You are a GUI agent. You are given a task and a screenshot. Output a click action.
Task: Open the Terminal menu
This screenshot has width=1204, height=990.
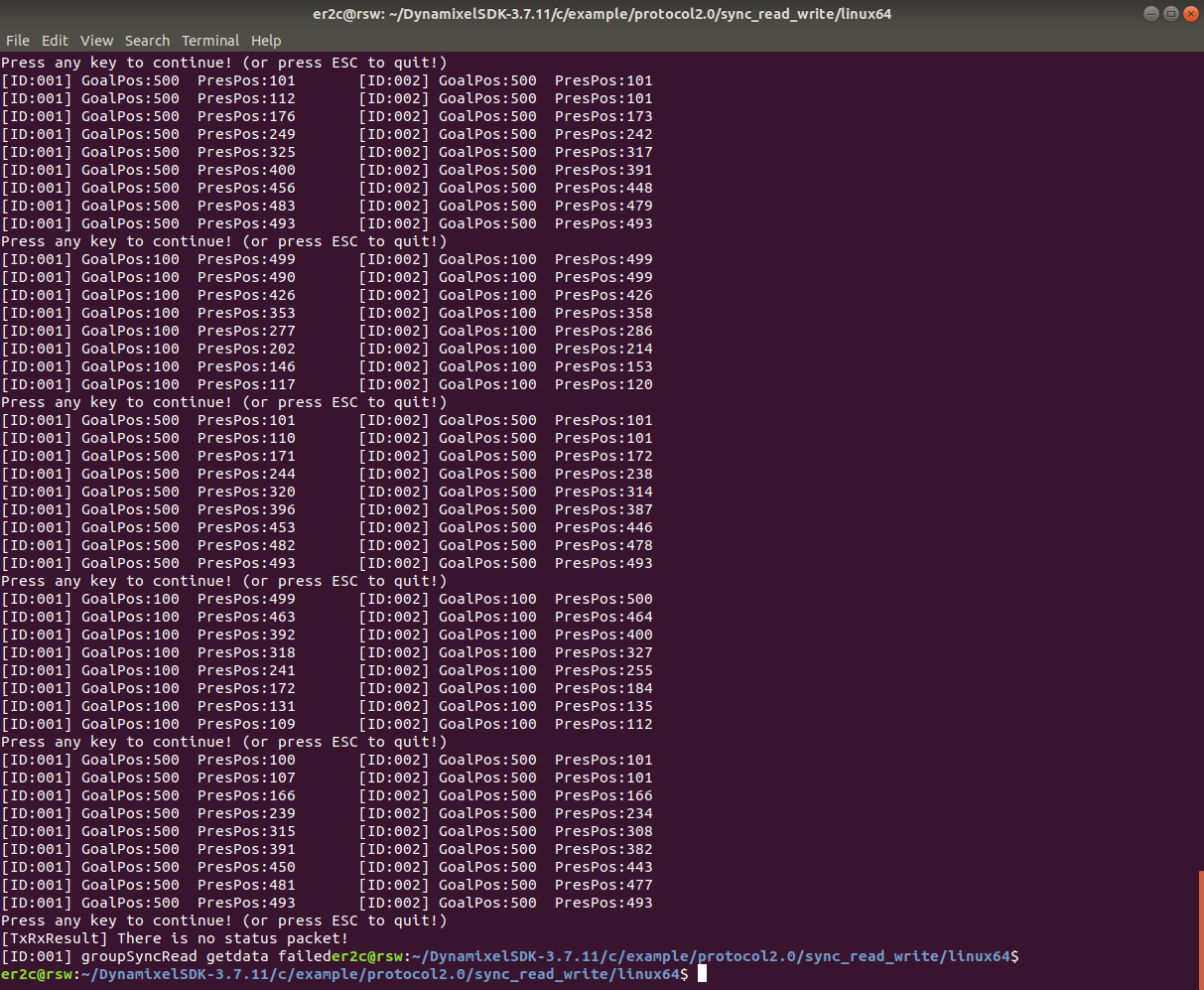[x=210, y=41]
